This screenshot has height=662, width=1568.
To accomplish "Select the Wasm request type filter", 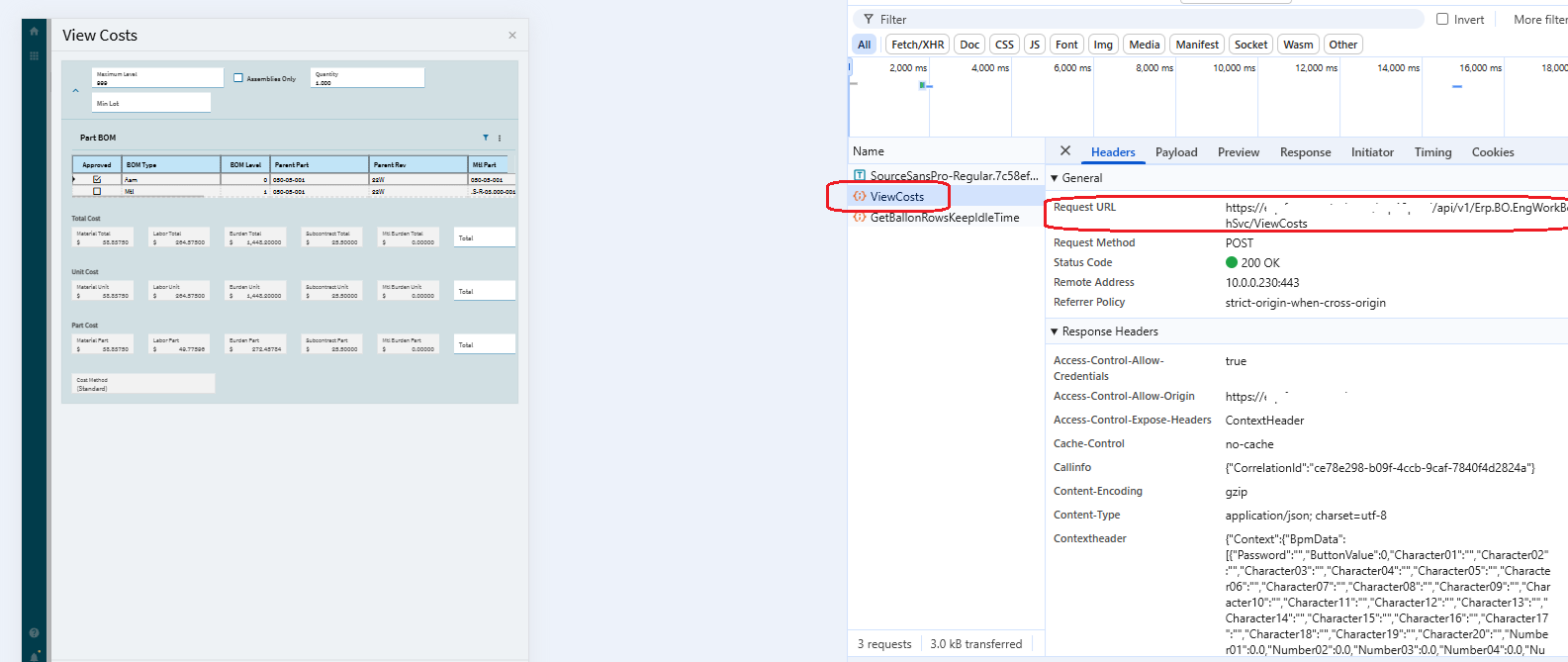I will point(1298,45).
